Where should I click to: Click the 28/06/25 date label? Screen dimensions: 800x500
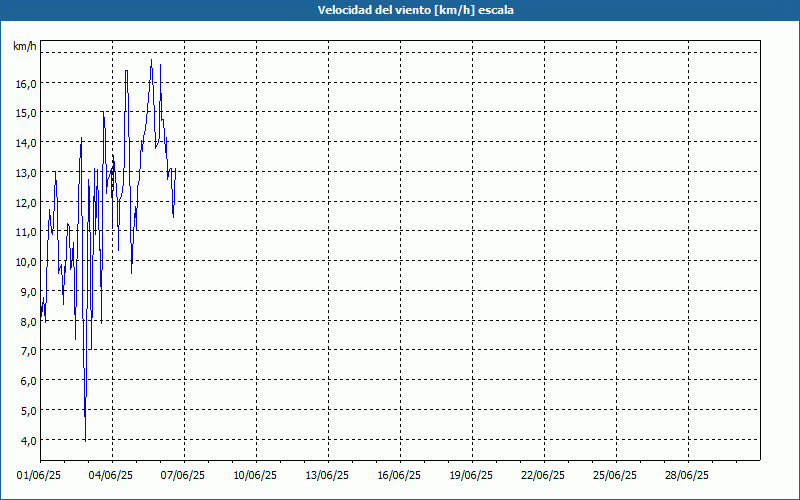coord(687,476)
